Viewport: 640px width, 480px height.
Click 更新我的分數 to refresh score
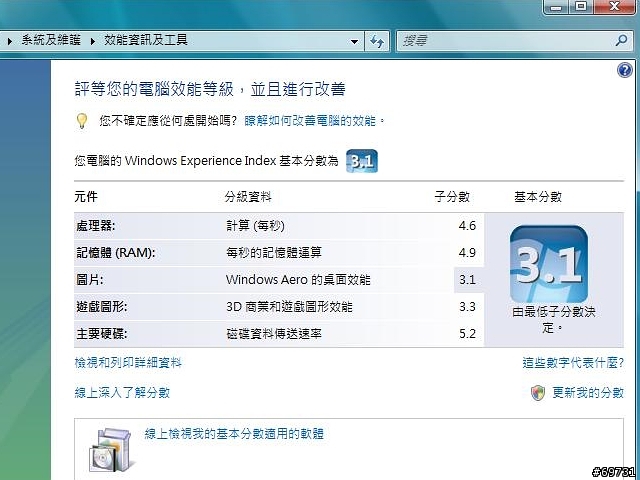(x=588, y=393)
